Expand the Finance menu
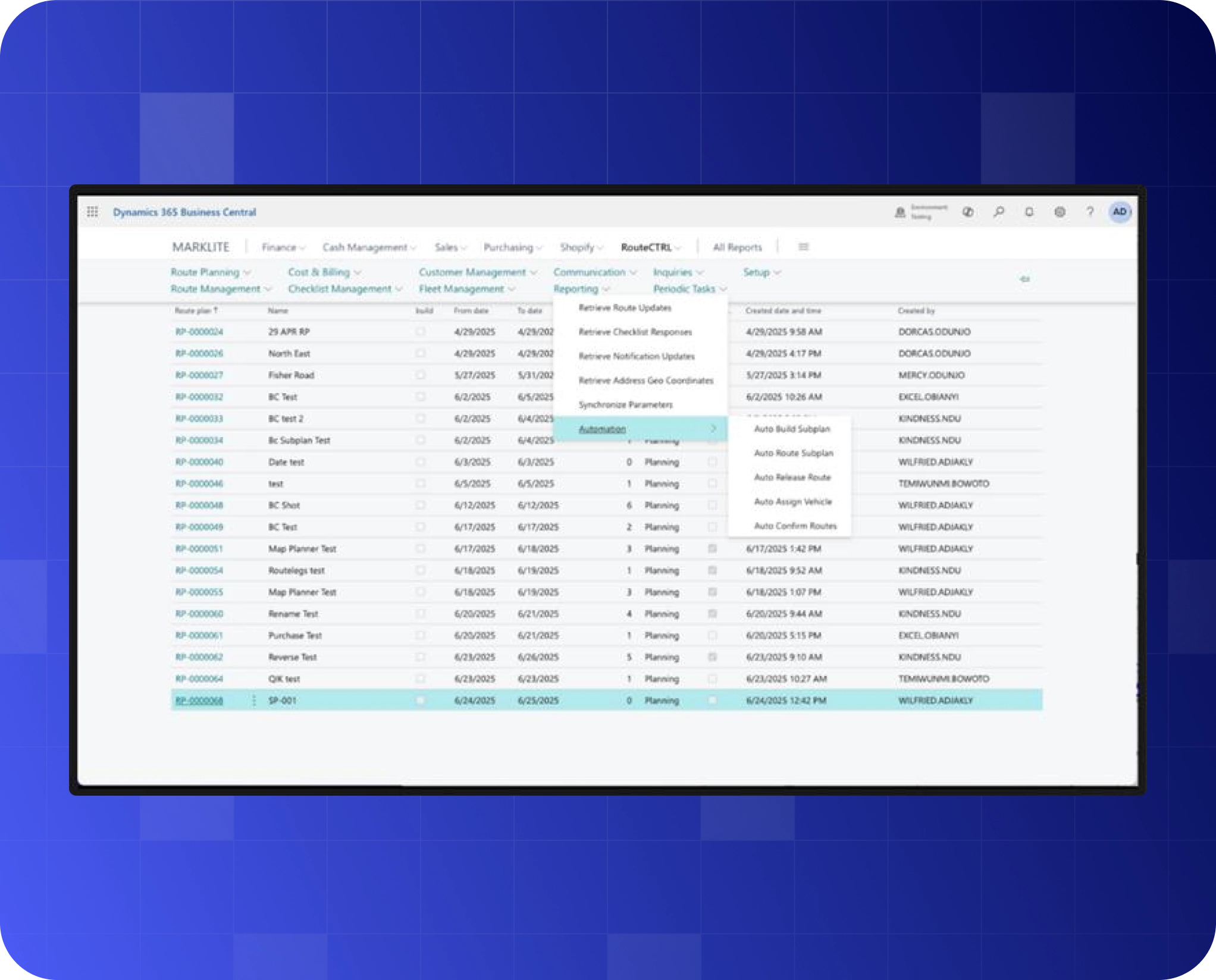 [x=283, y=247]
